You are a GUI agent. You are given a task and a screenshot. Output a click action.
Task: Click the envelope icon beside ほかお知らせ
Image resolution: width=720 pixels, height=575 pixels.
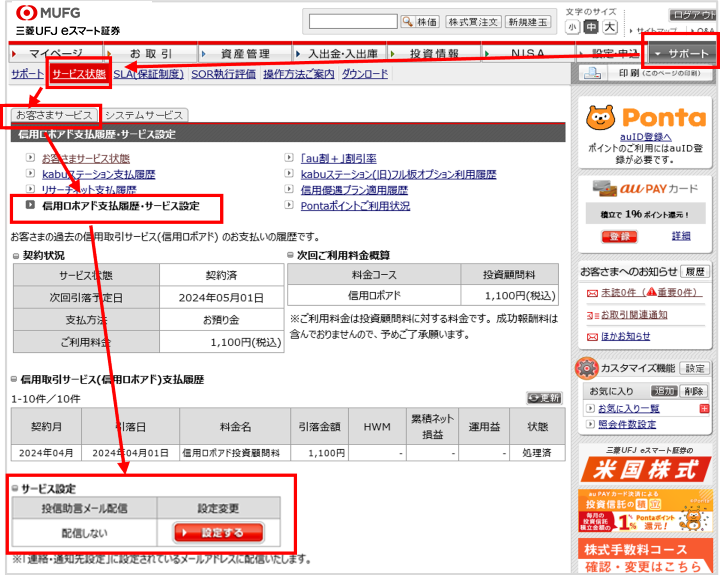[592, 337]
